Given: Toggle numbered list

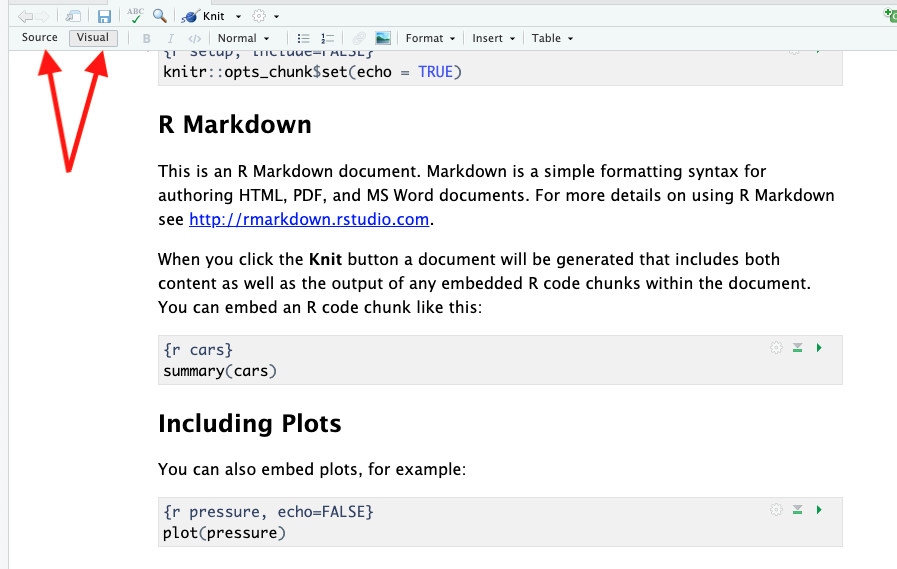Looking at the screenshot, I should click(x=327, y=38).
